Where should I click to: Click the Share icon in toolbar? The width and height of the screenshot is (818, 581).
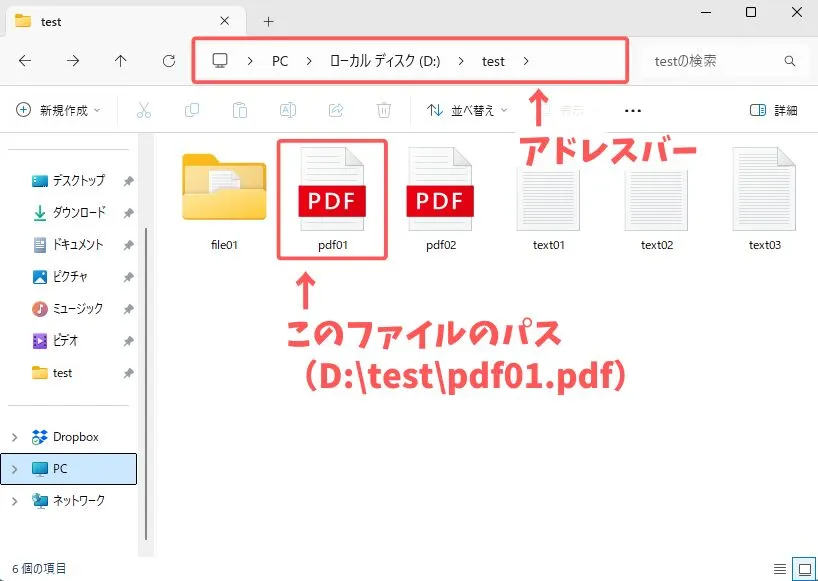pos(336,110)
